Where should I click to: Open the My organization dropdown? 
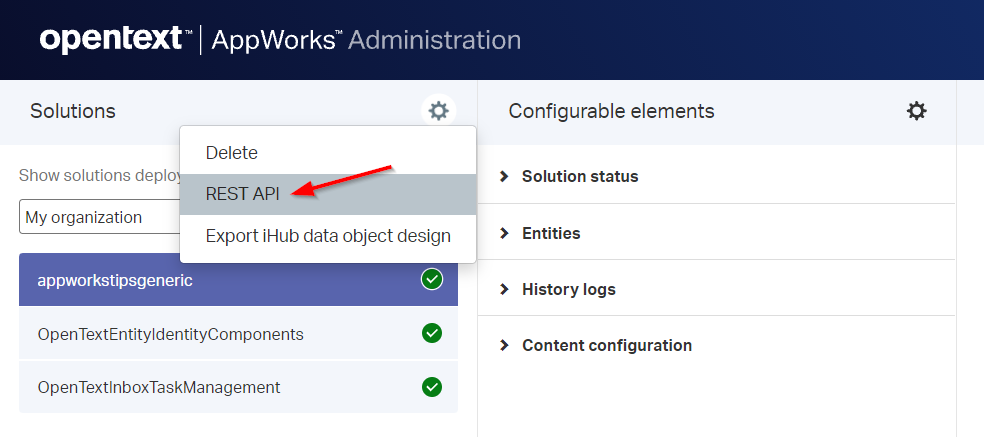(x=100, y=217)
